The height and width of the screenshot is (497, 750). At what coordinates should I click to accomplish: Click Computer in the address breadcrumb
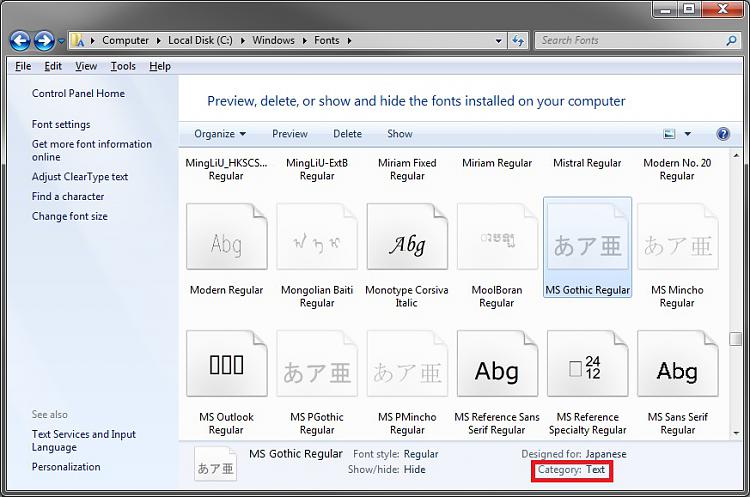125,41
